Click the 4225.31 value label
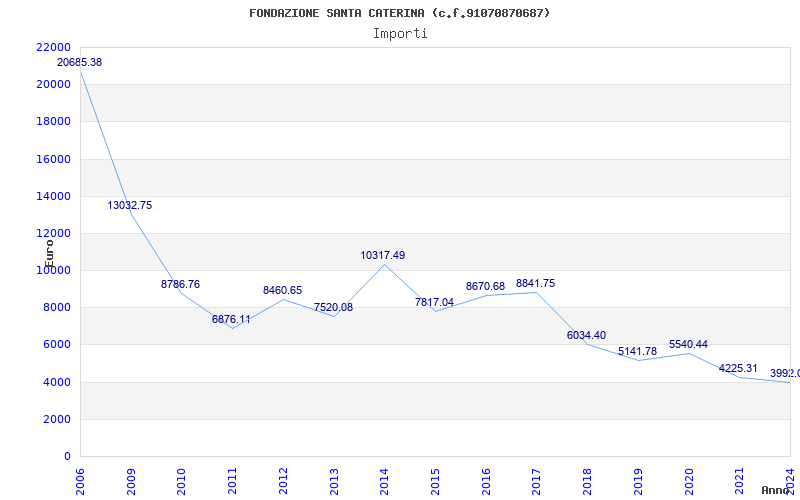Screen dimensions: 800x500 tap(738, 368)
